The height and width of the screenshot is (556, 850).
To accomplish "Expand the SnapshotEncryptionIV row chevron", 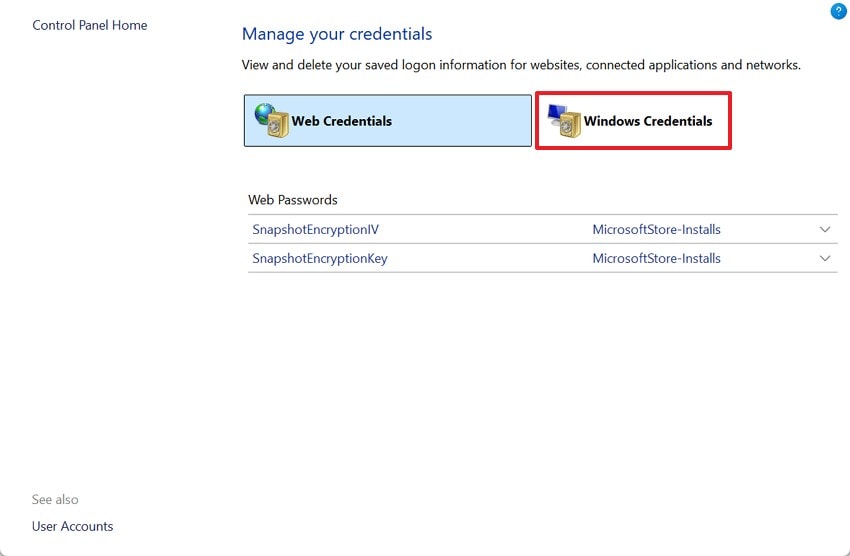I will click(825, 229).
